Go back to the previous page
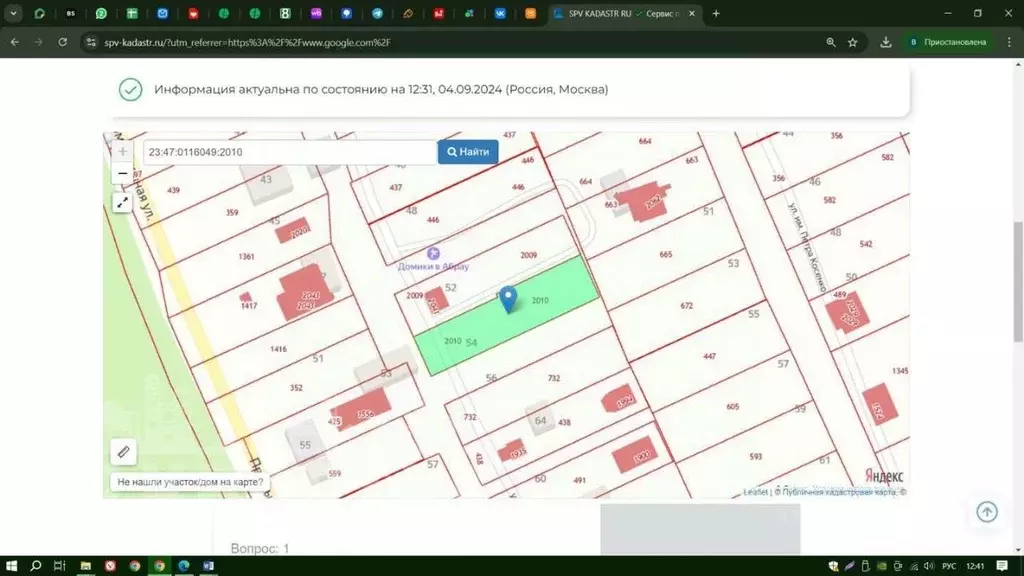1024x576 pixels. [x=14, y=42]
